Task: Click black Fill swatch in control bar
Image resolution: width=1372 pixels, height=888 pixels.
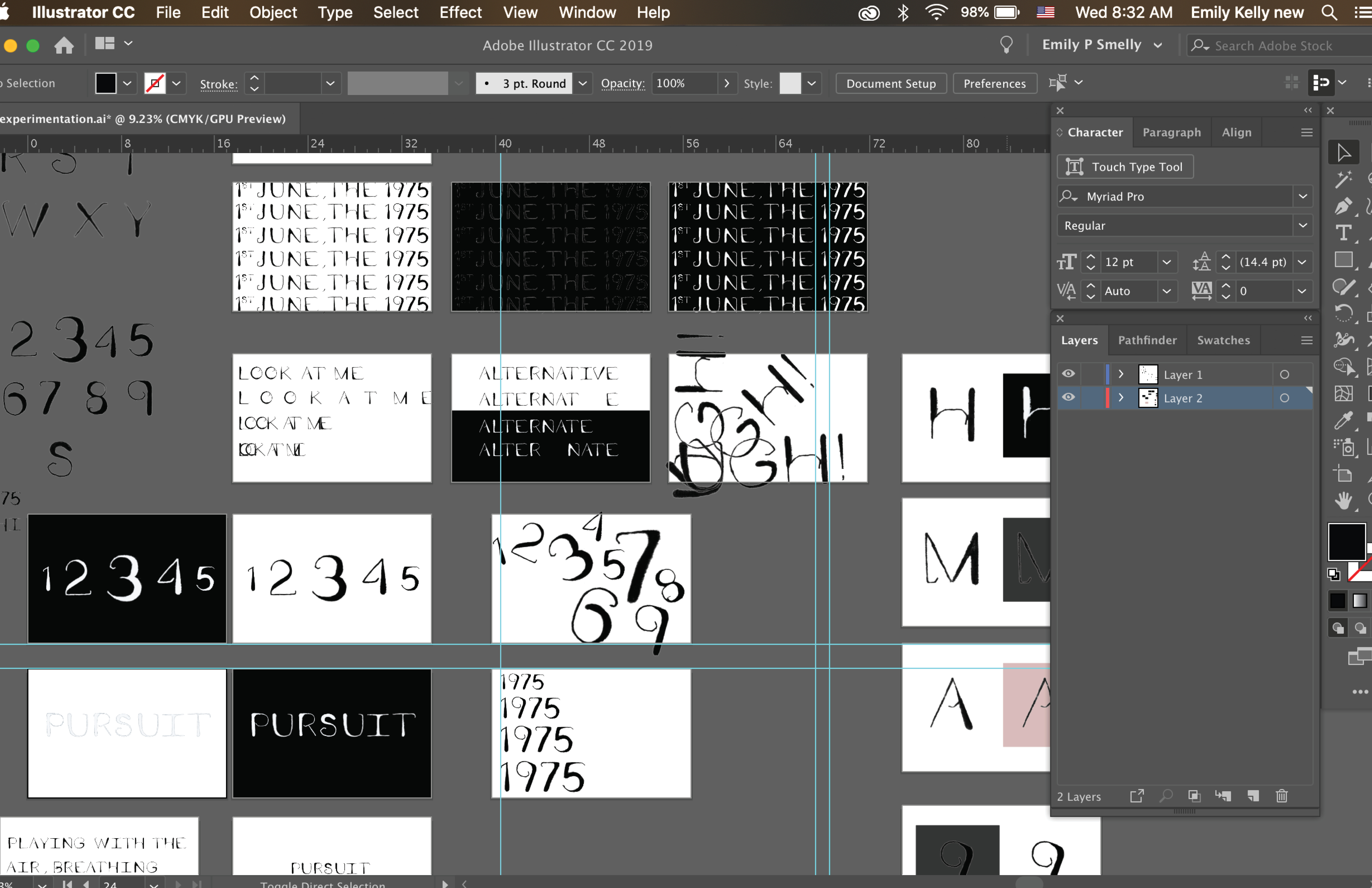Action: pos(105,83)
